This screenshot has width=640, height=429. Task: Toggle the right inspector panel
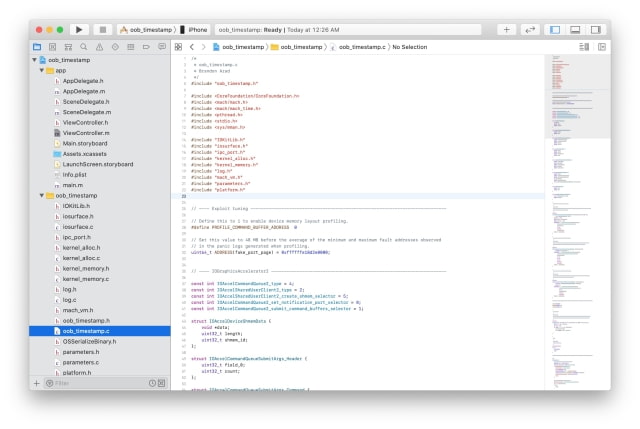pyautogui.click(x=597, y=30)
